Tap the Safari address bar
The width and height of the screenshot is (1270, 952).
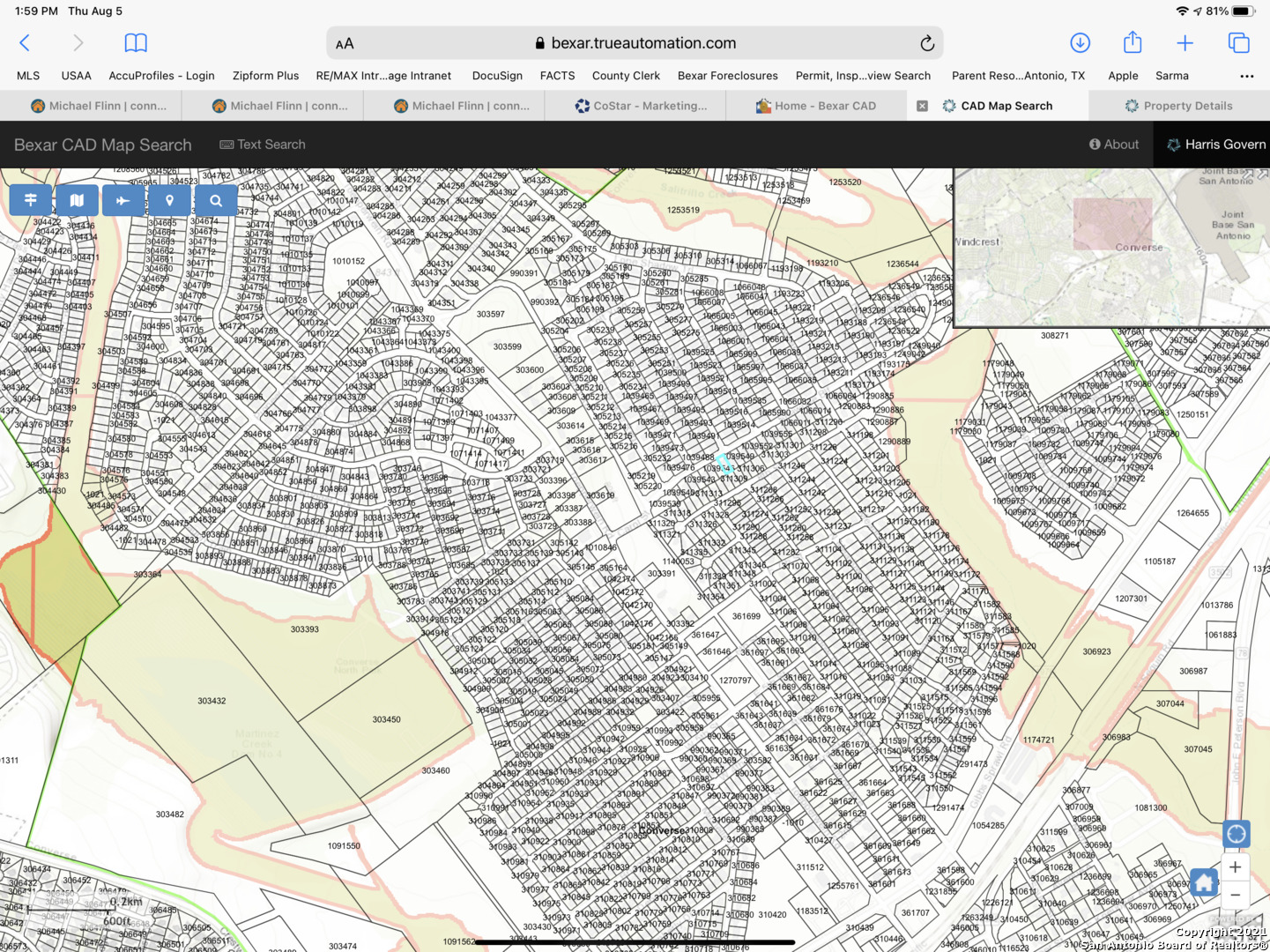tap(635, 43)
